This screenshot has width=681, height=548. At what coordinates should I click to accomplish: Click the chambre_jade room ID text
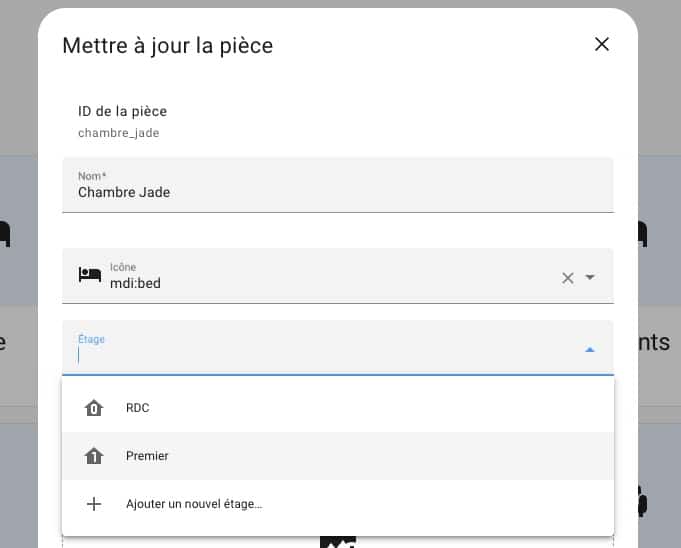pos(119,133)
